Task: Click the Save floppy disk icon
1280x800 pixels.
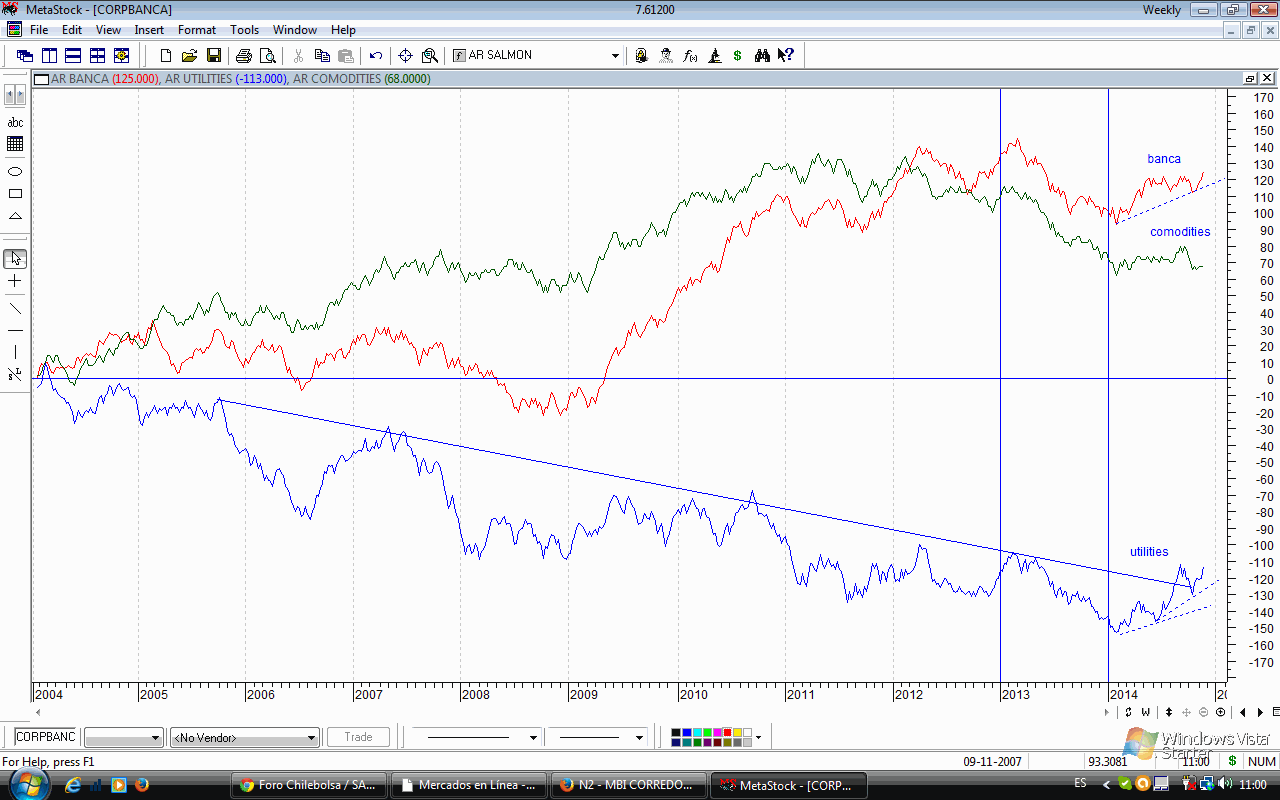Action: pyautogui.click(x=213, y=56)
